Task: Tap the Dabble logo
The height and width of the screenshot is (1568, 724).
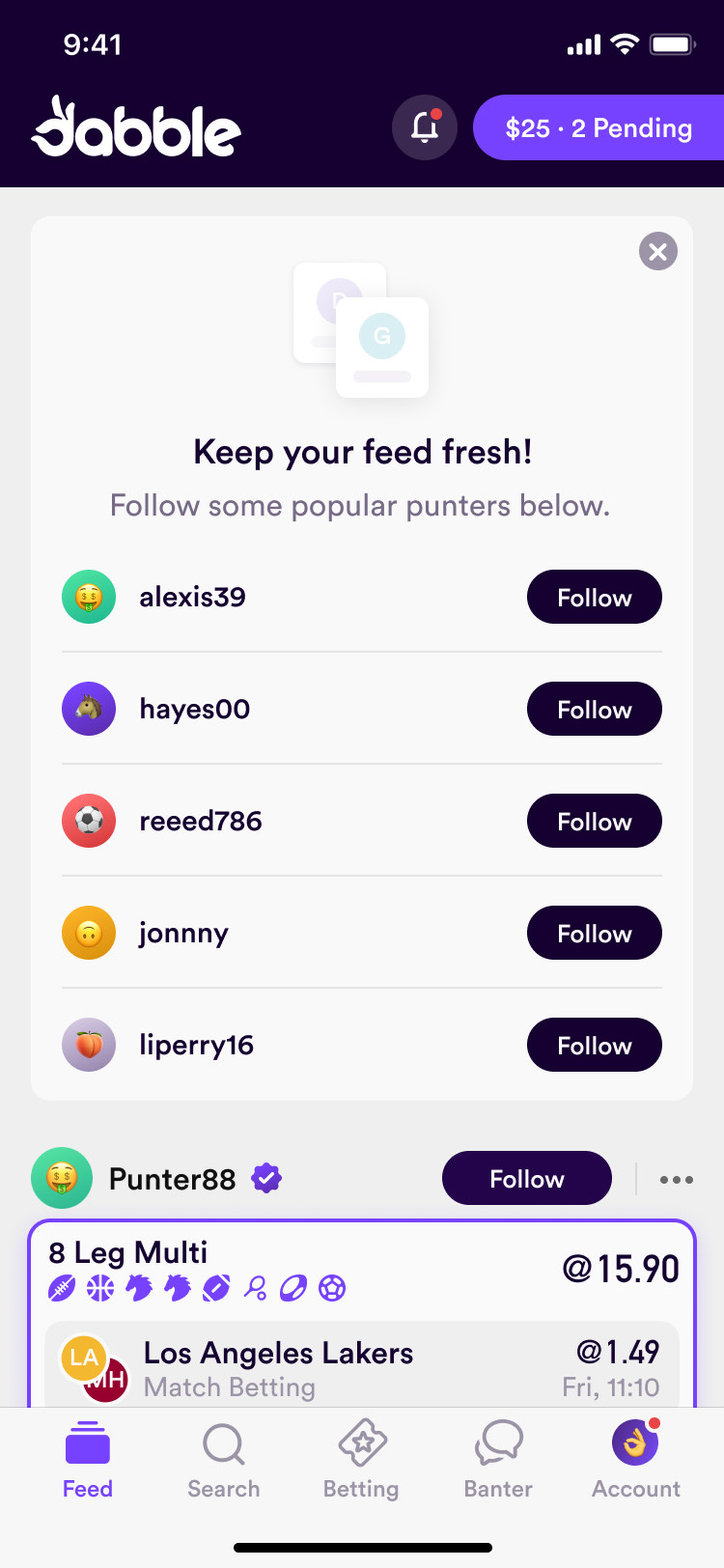Action: 136,128
